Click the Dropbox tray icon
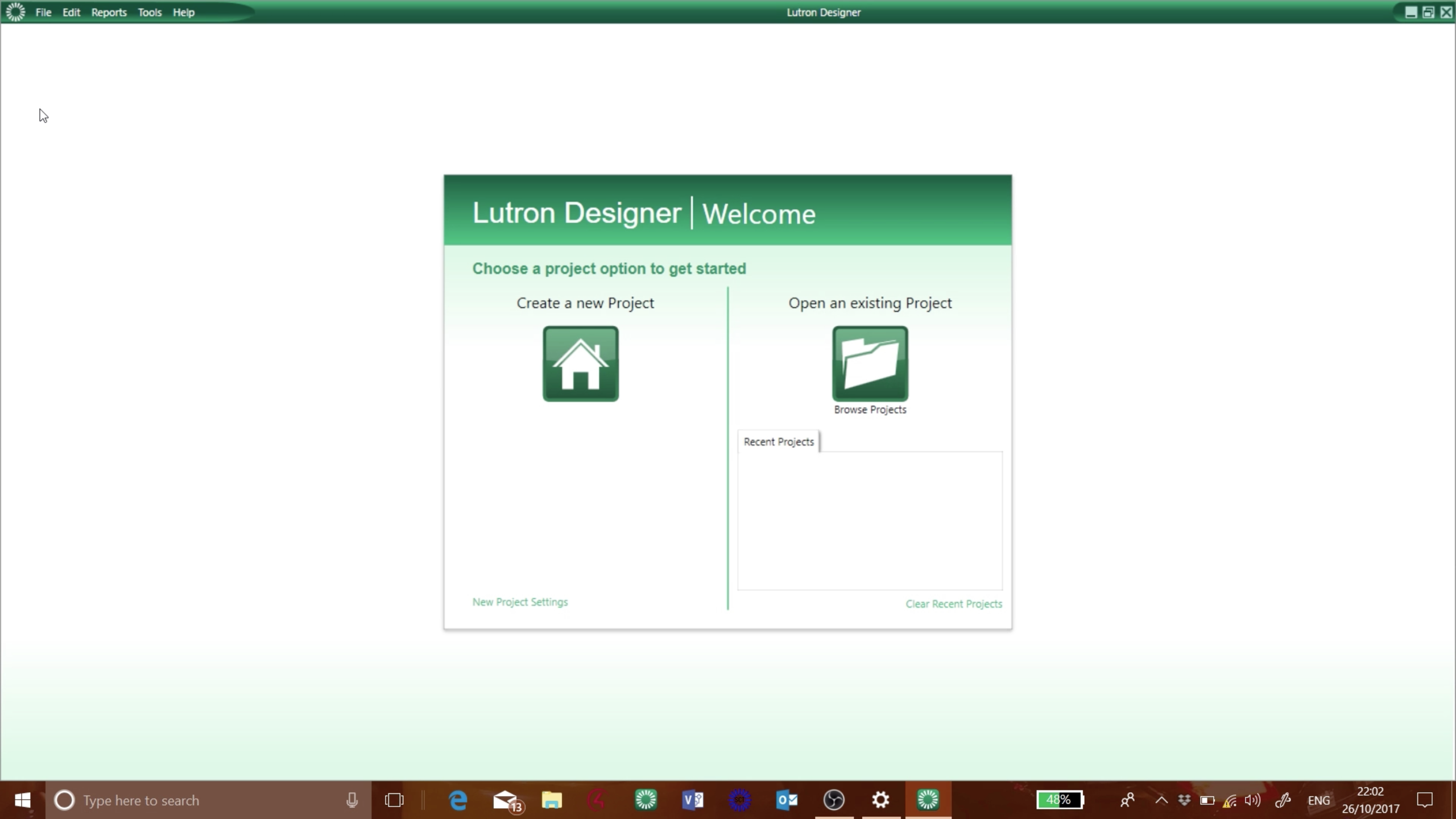The image size is (1456, 819). pyautogui.click(x=1184, y=800)
